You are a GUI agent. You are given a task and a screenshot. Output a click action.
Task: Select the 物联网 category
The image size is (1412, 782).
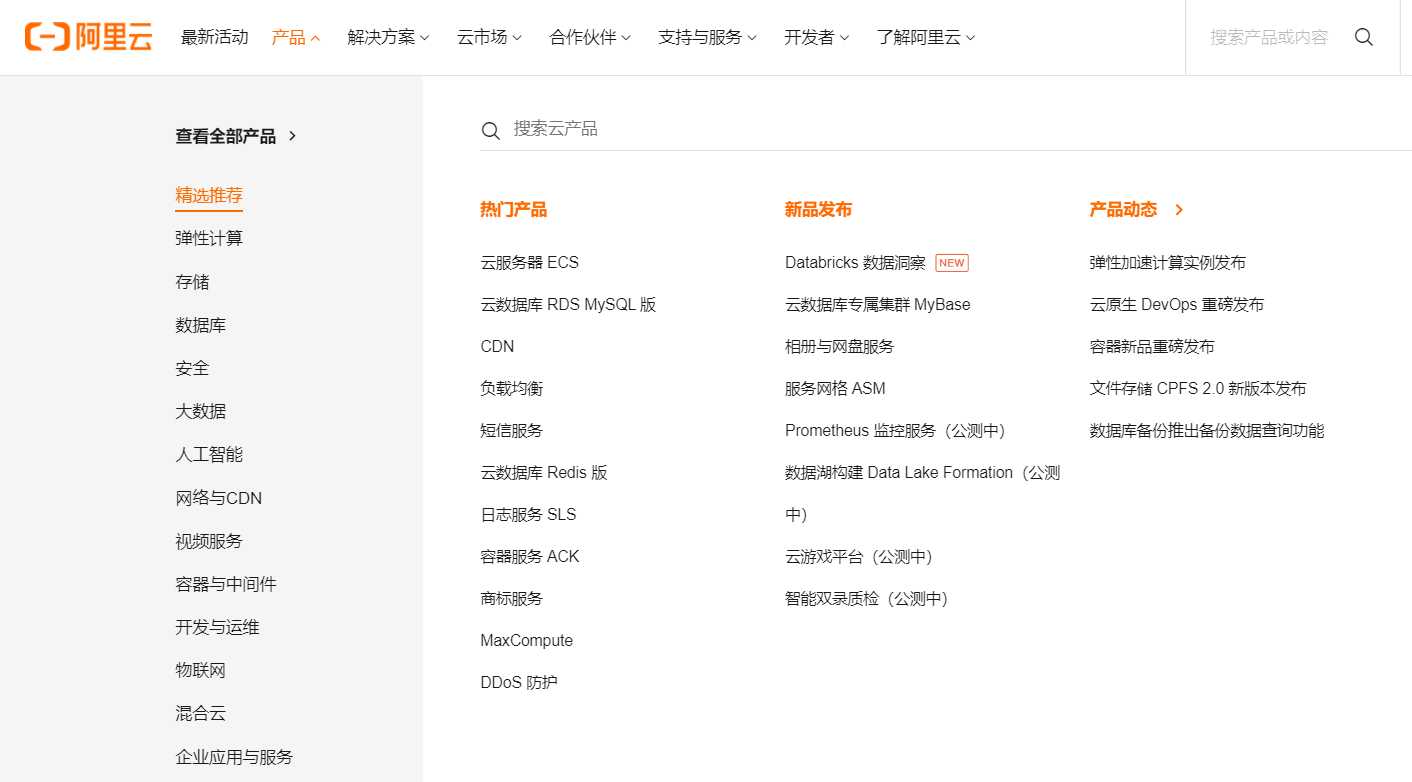(x=201, y=670)
